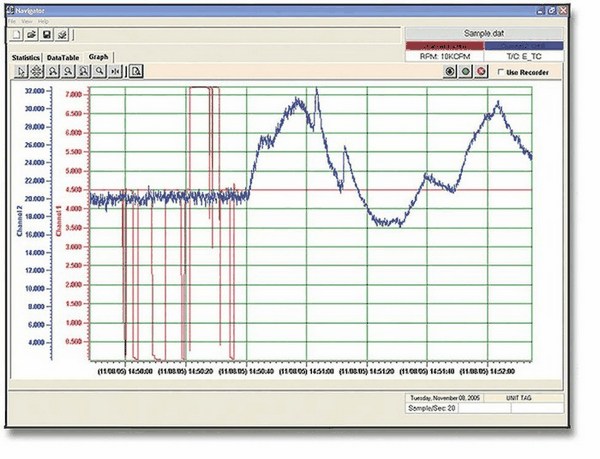Enable the Use Recorder checkbox
600x459 pixels.
(500, 72)
